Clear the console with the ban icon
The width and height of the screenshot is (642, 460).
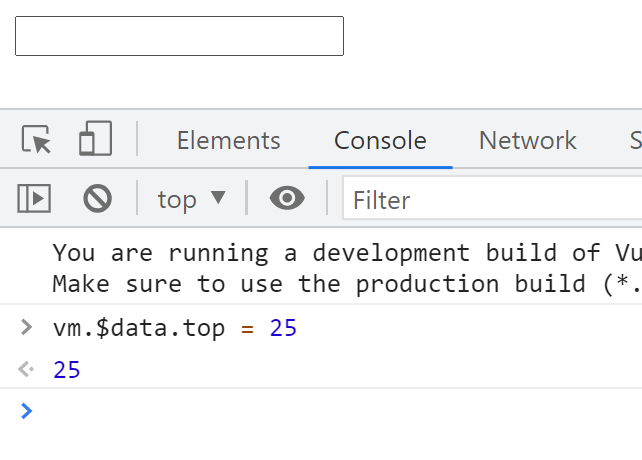coord(97,199)
